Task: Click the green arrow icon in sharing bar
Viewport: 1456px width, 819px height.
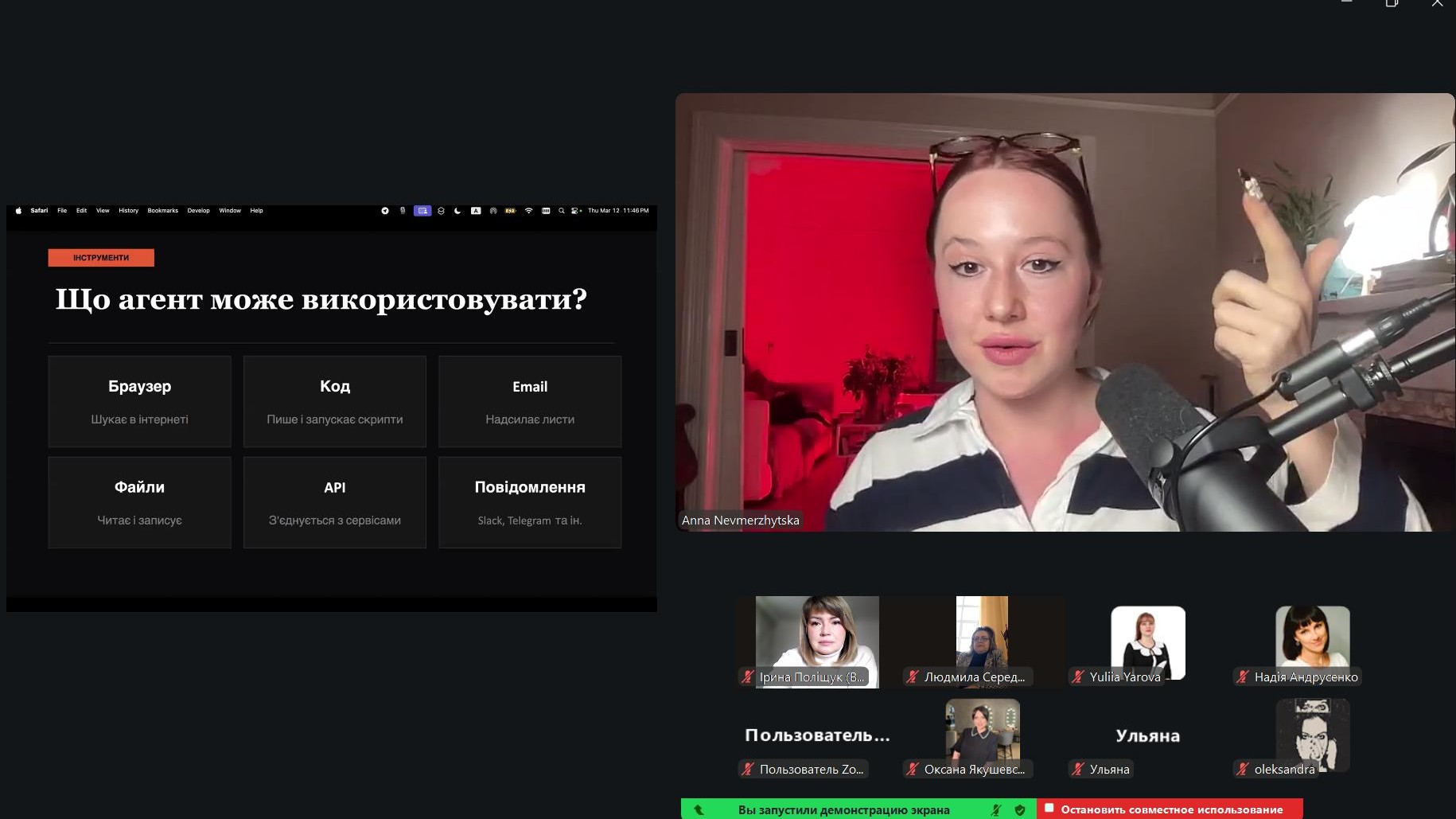Action: tap(699, 809)
